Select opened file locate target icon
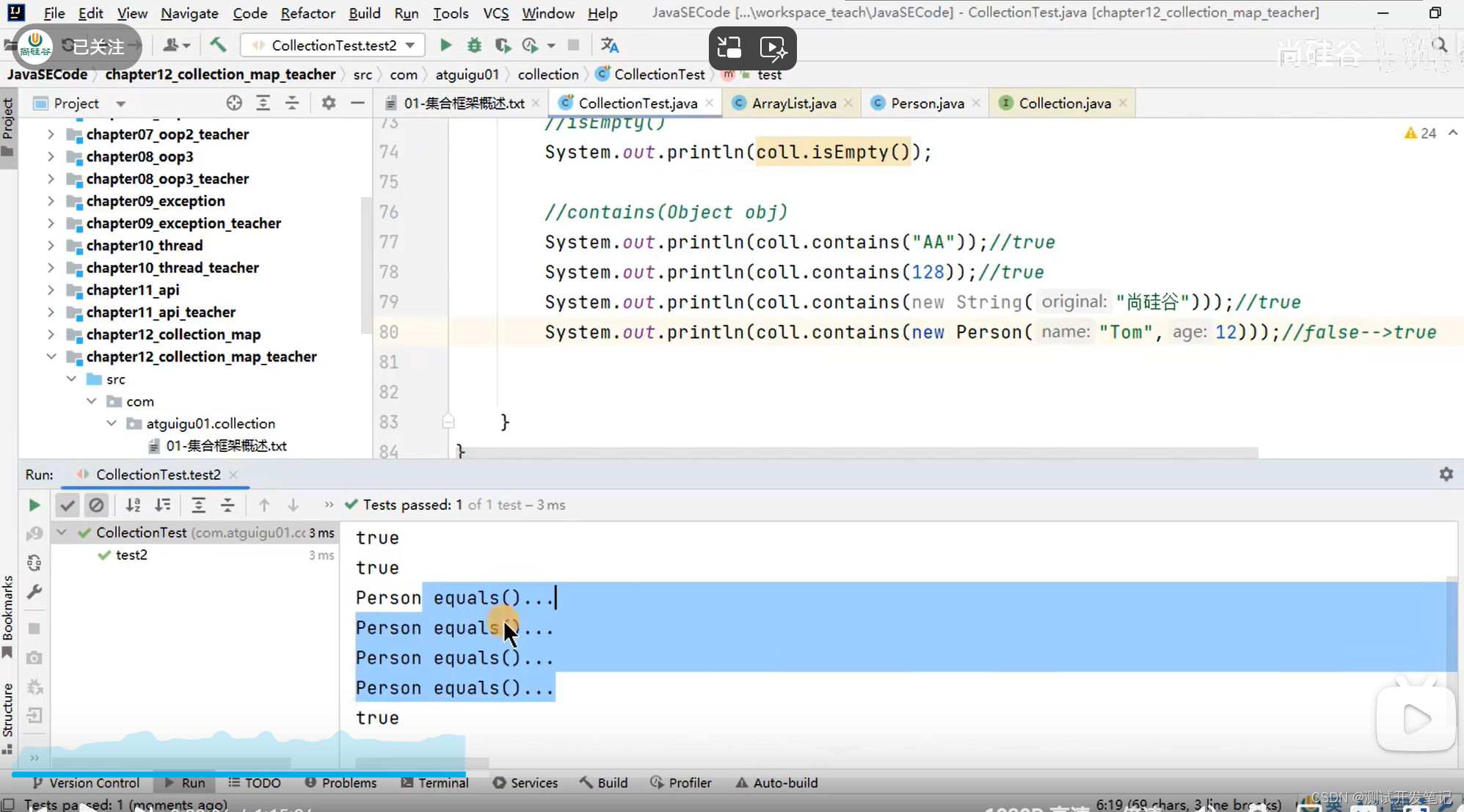Viewport: 1464px width, 812px height. (234, 103)
